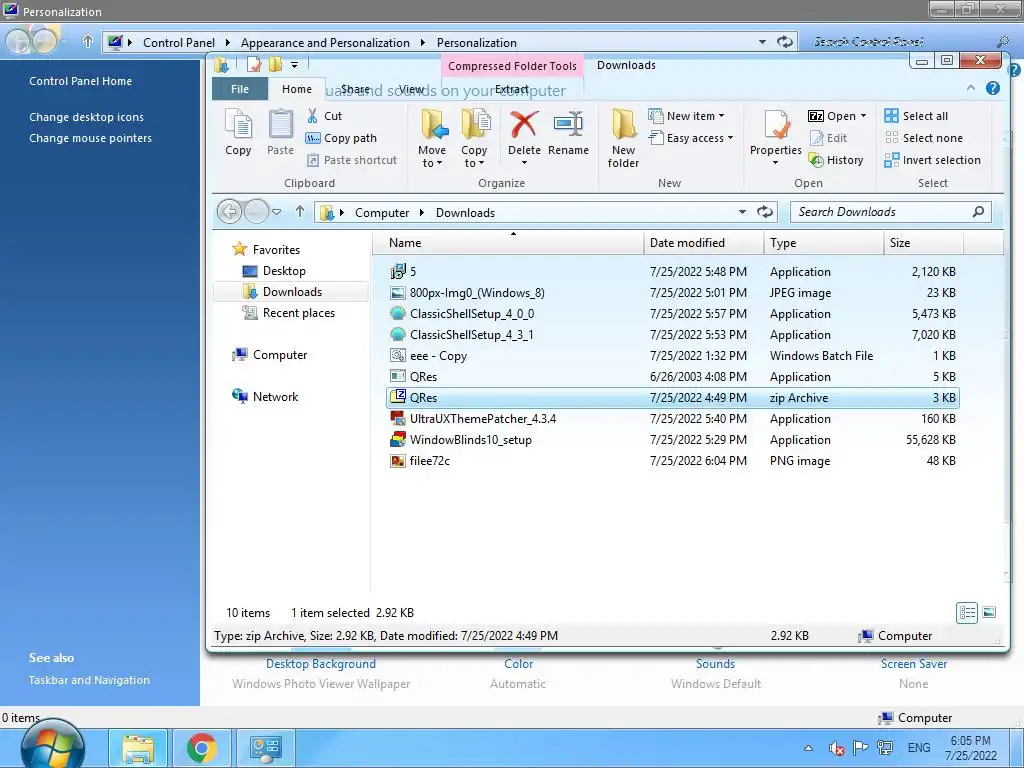
Task: Refresh the Downloads folder view
Action: click(x=765, y=212)
